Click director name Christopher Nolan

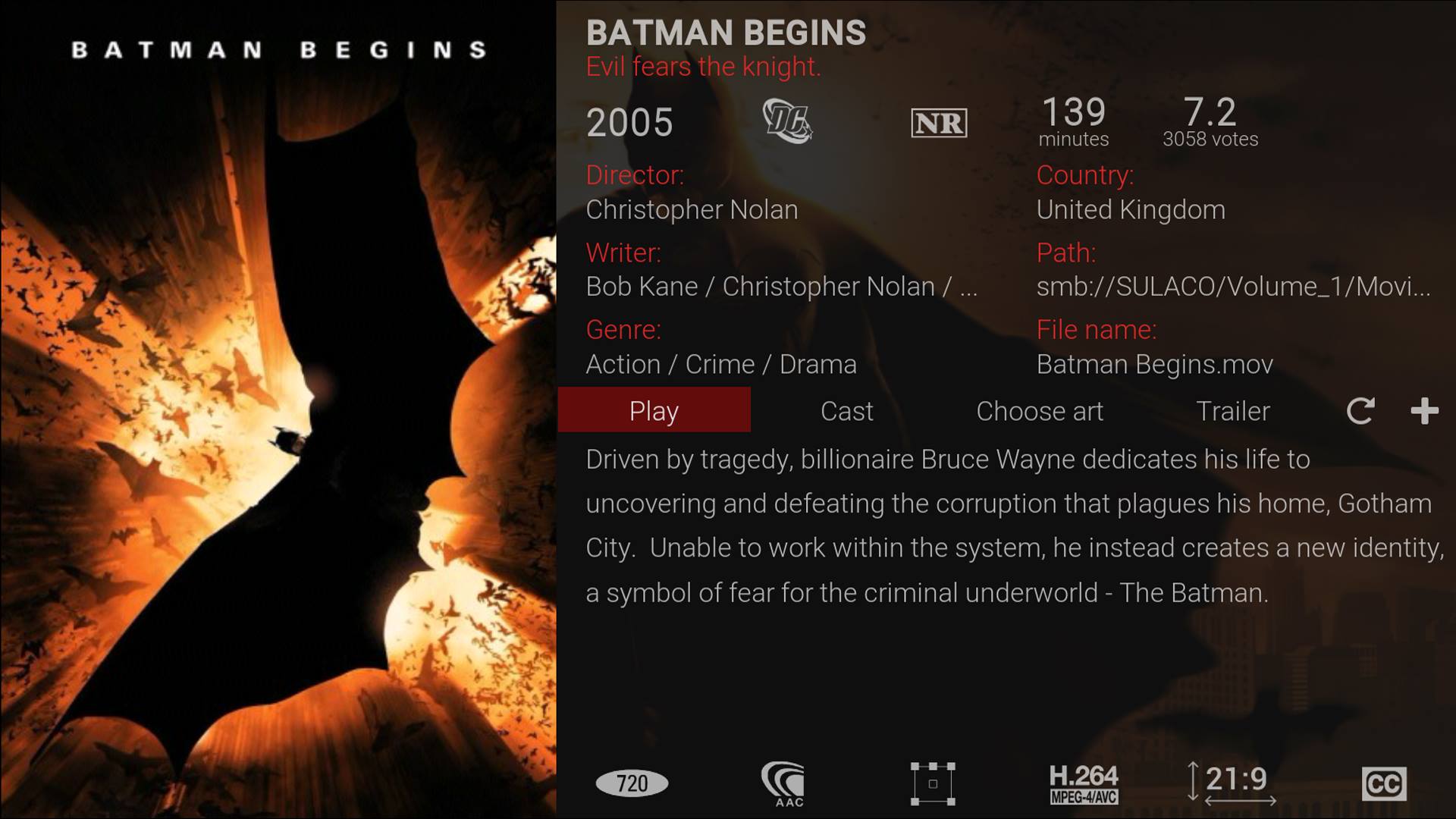point(692,210)
